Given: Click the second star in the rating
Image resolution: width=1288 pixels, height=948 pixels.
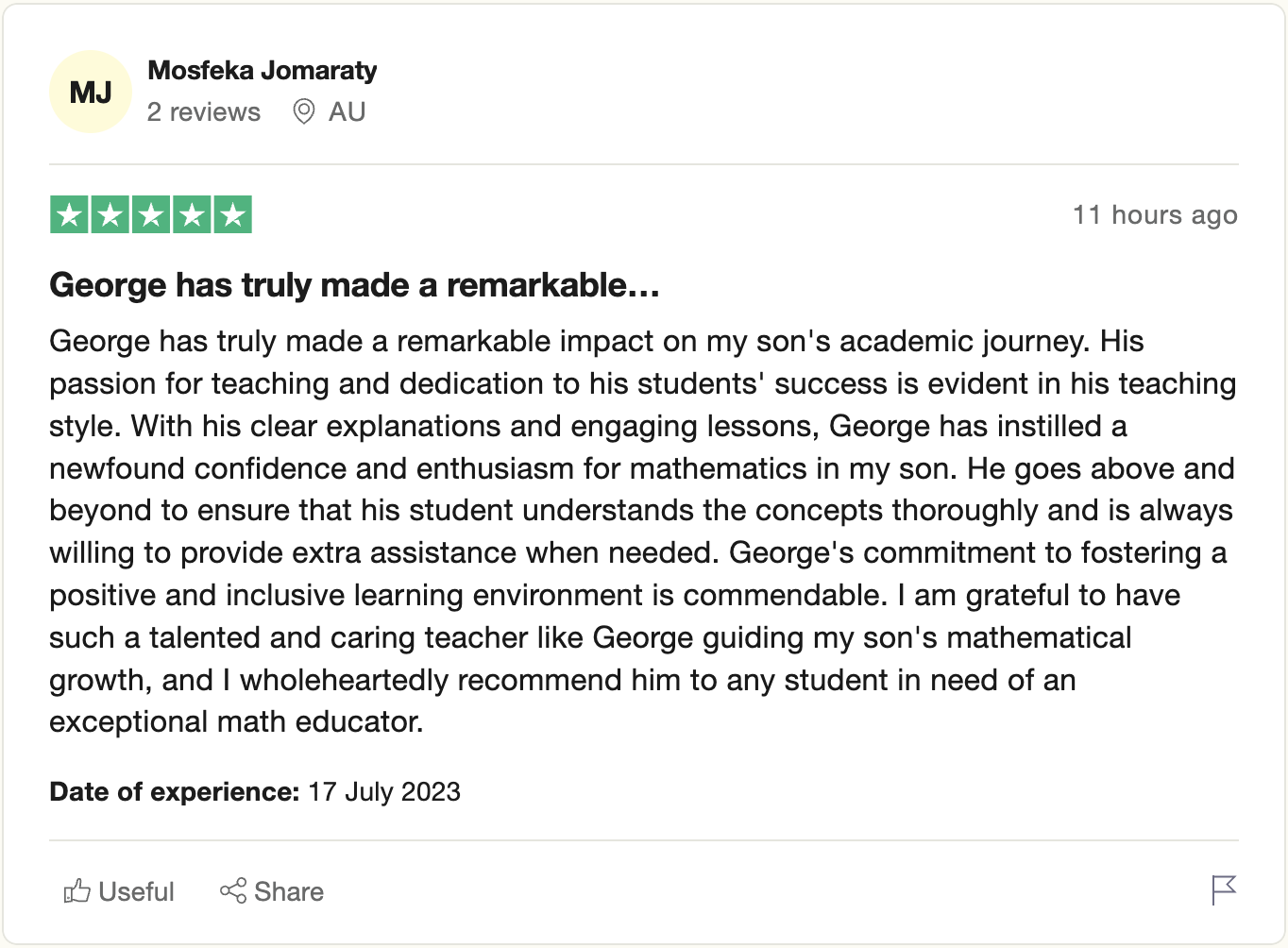Looking at the screenshot, I should click(x=110, y=214).
